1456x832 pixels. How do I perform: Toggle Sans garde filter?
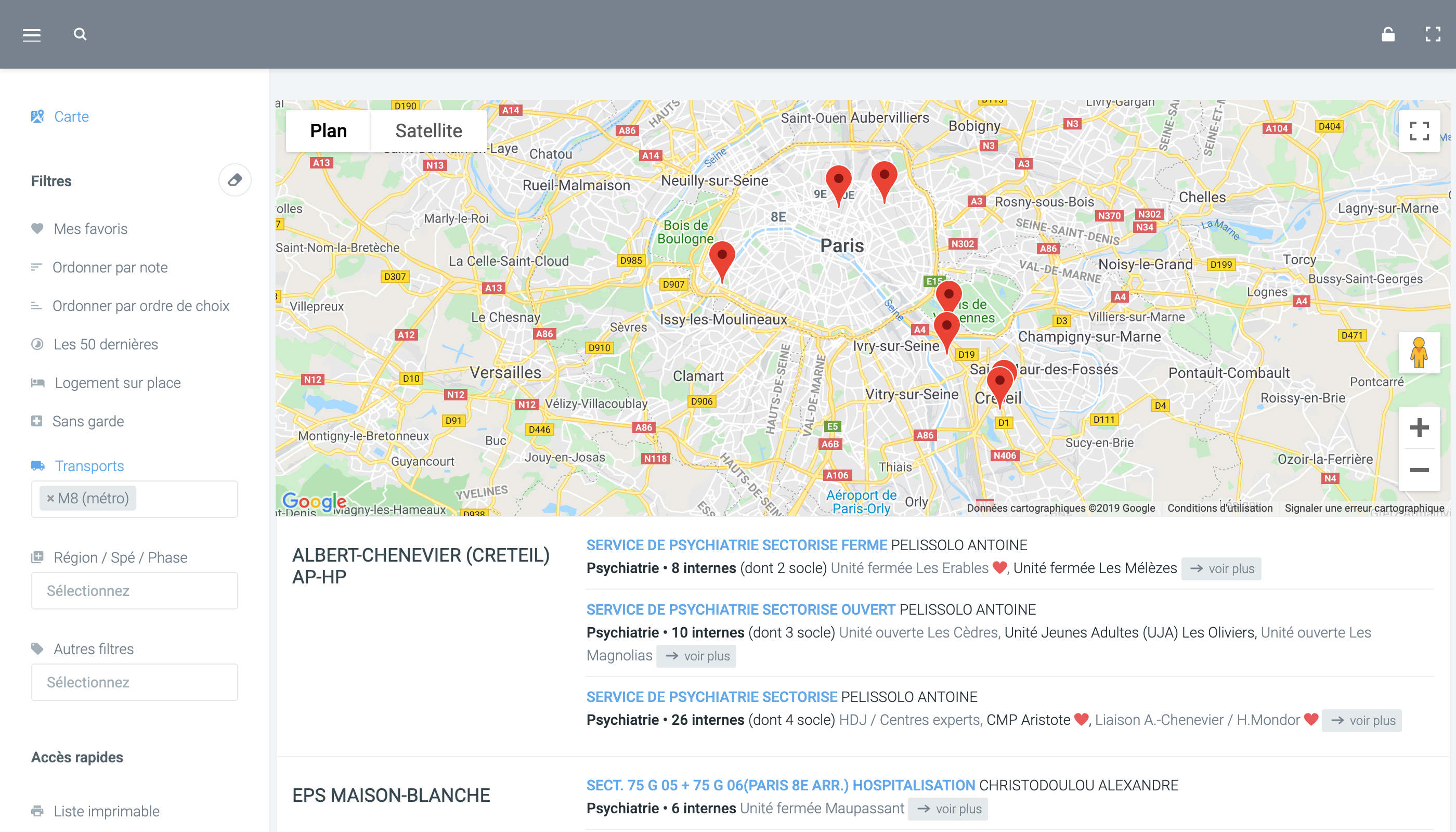coord(88,421)
